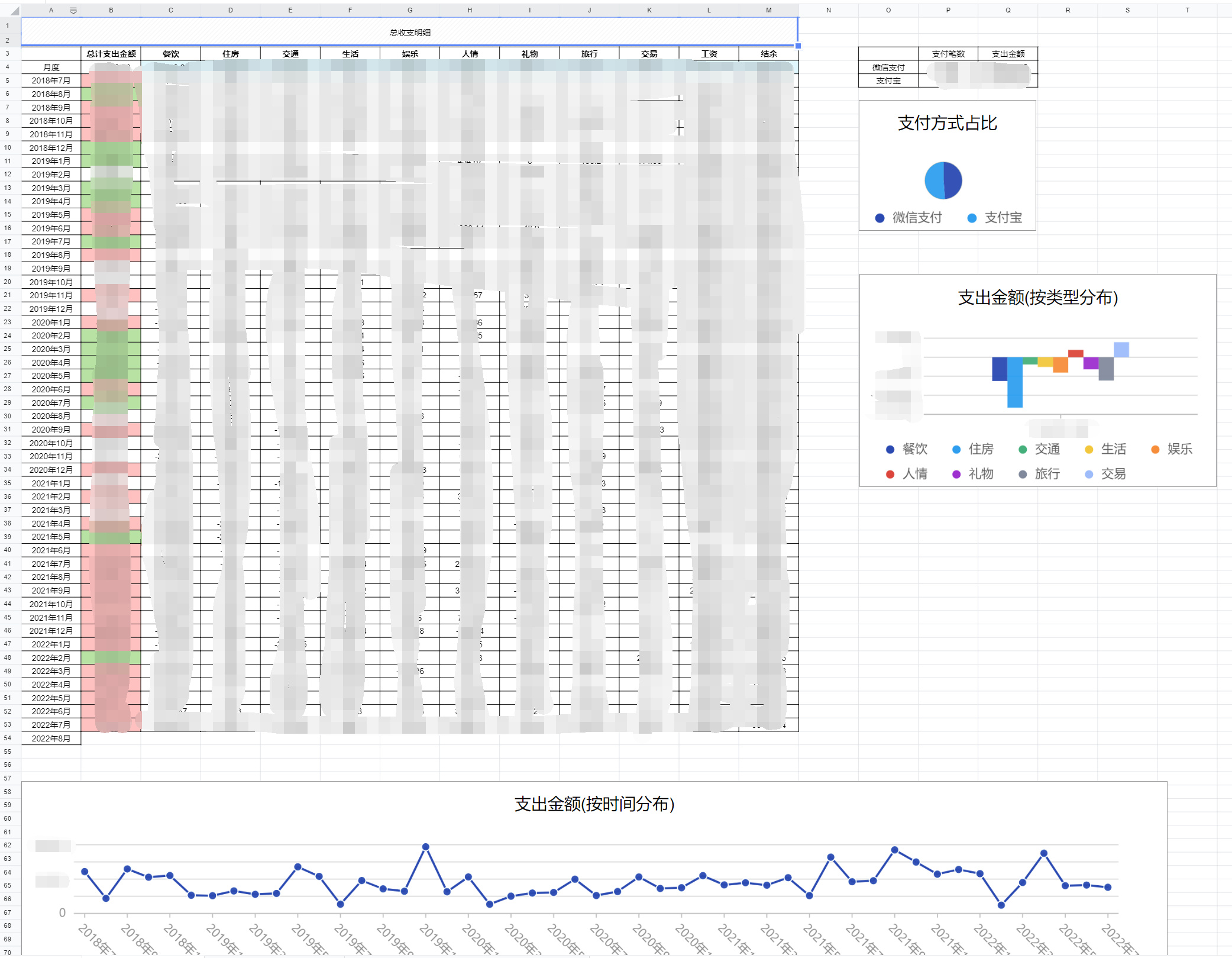Viewport: 1232px width, 958px height.
Task: Click the 人情 legend entry in bar chart
Action: 907,474
